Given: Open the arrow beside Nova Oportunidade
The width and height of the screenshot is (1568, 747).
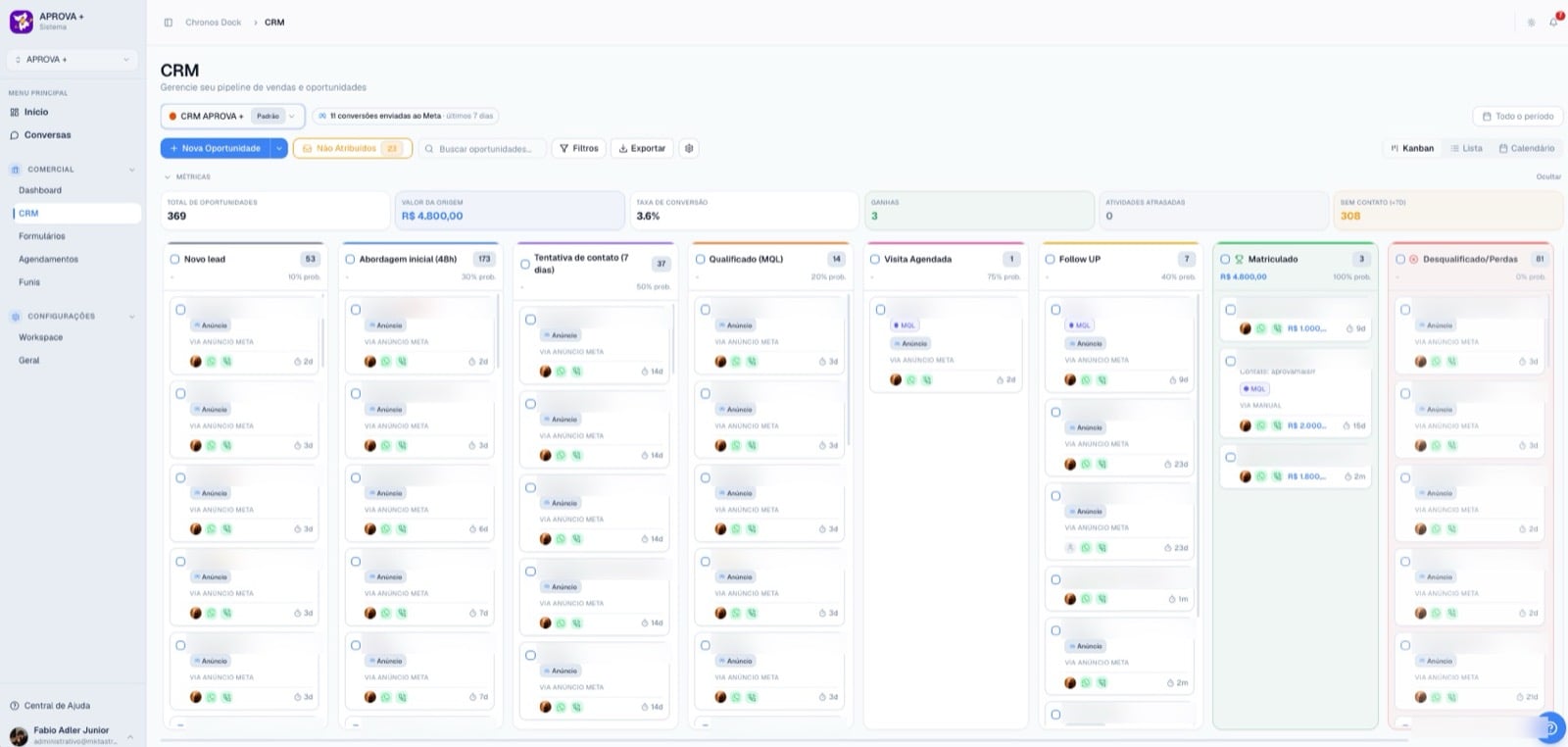Looking at the screenshot, I should 278,148.
